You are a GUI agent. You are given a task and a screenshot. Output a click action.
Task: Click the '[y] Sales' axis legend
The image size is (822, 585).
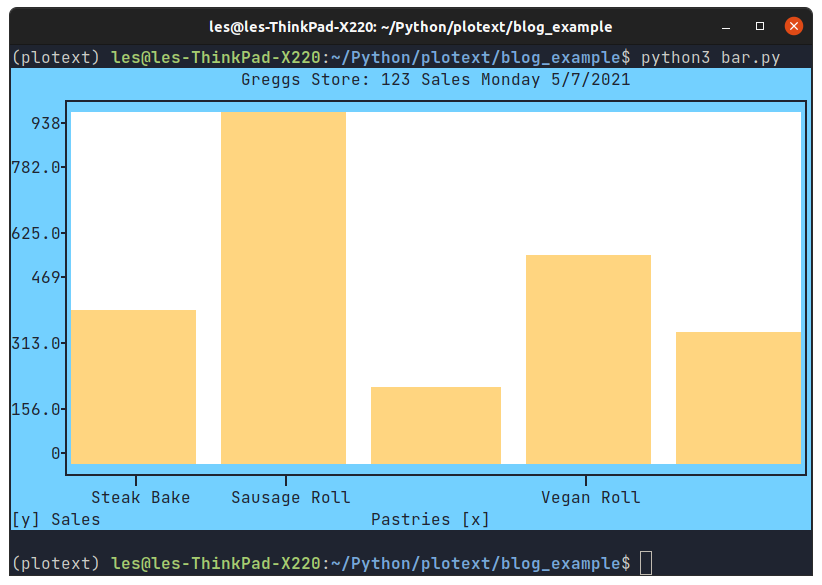pos(56,519)
